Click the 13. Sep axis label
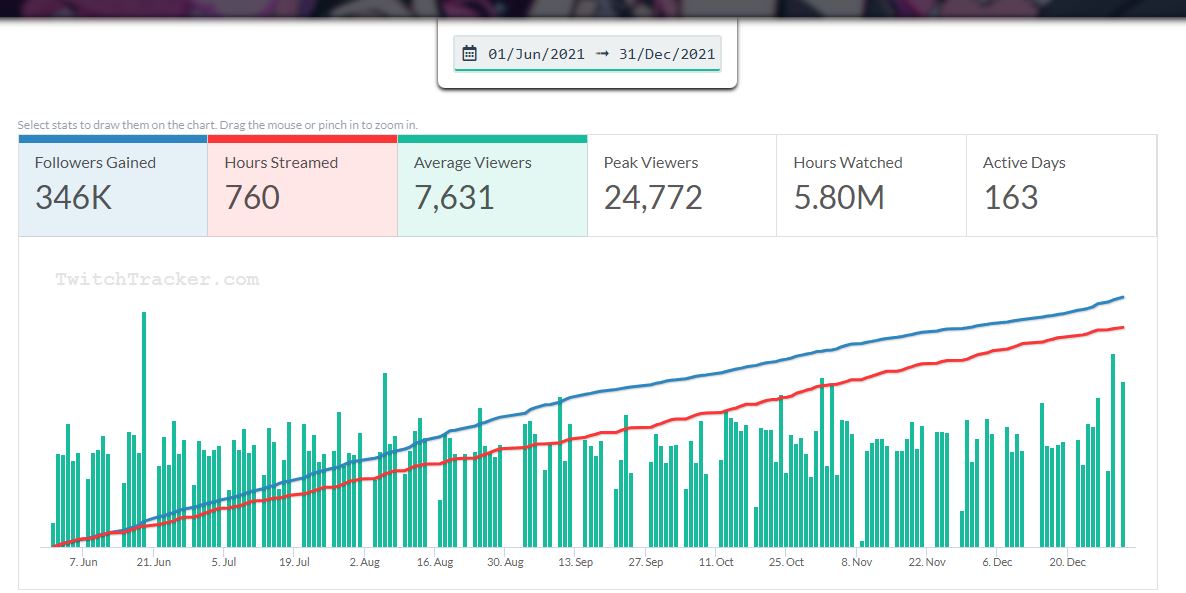This screenshot has width=1186, height=593. click(x=575, y=562)
